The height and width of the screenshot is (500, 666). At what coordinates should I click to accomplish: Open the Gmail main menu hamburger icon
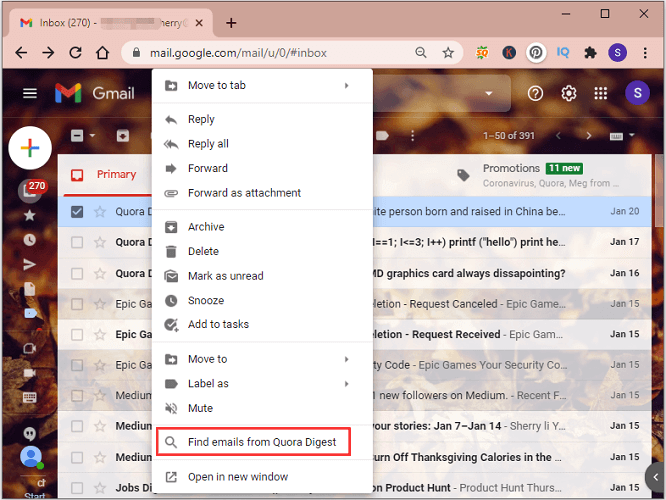30,93
